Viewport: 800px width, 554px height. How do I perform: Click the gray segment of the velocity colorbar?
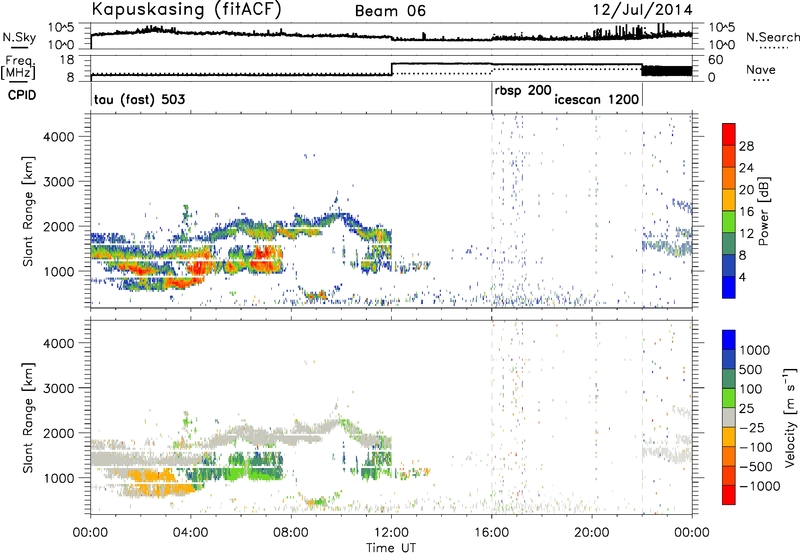729,418
